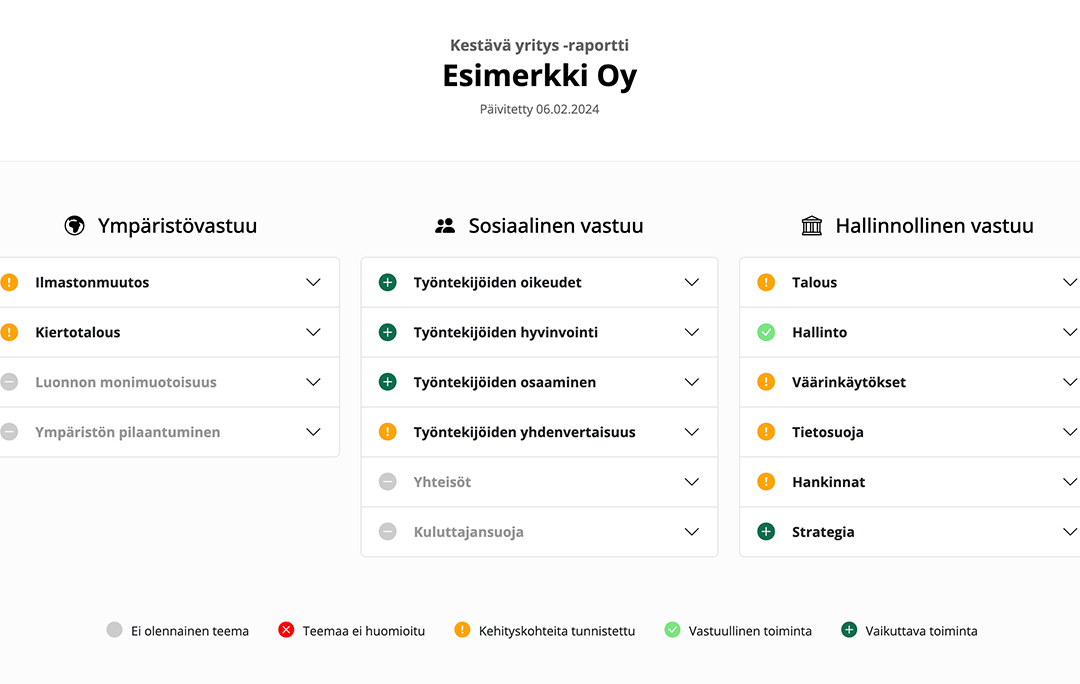Open the Väärinkäytökset row
This screenshot has height=684, width=1080.
tap(910, 382)
